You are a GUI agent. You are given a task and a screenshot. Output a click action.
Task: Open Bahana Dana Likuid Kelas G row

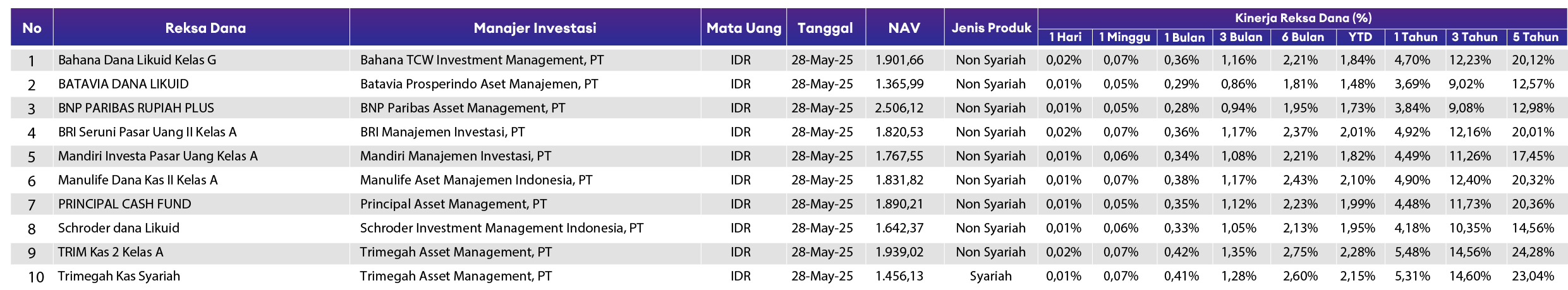[789, 60]
